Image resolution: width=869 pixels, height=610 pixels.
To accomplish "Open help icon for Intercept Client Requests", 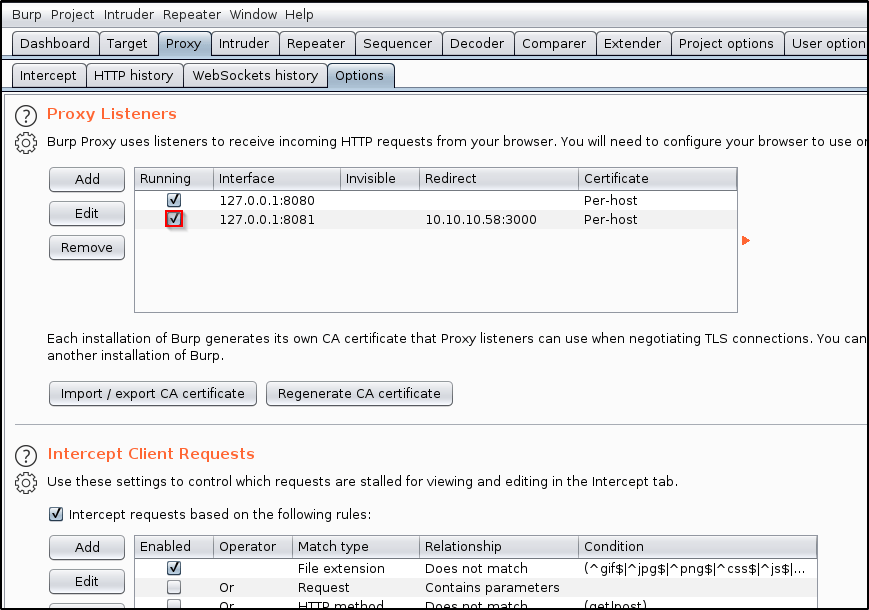I will [26, 456].
